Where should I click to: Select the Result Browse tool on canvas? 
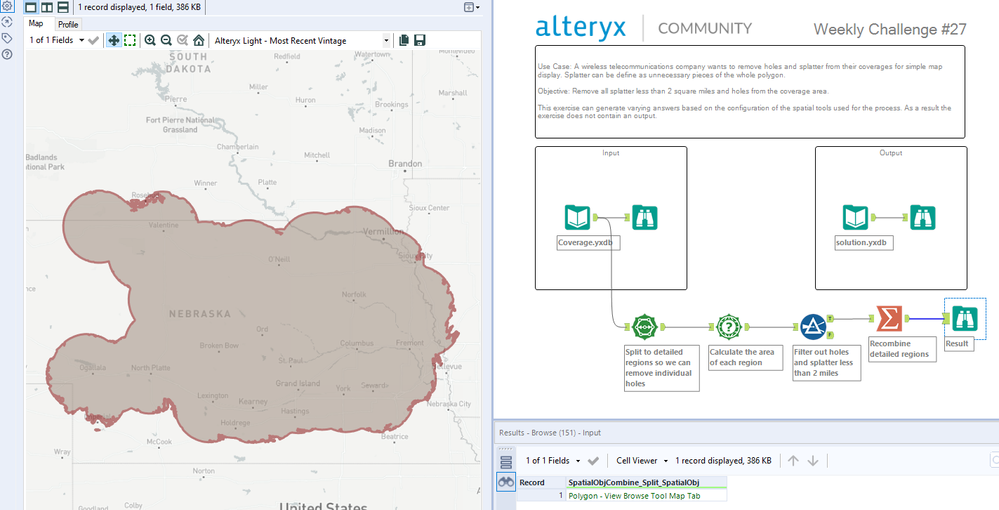[965, 319]
